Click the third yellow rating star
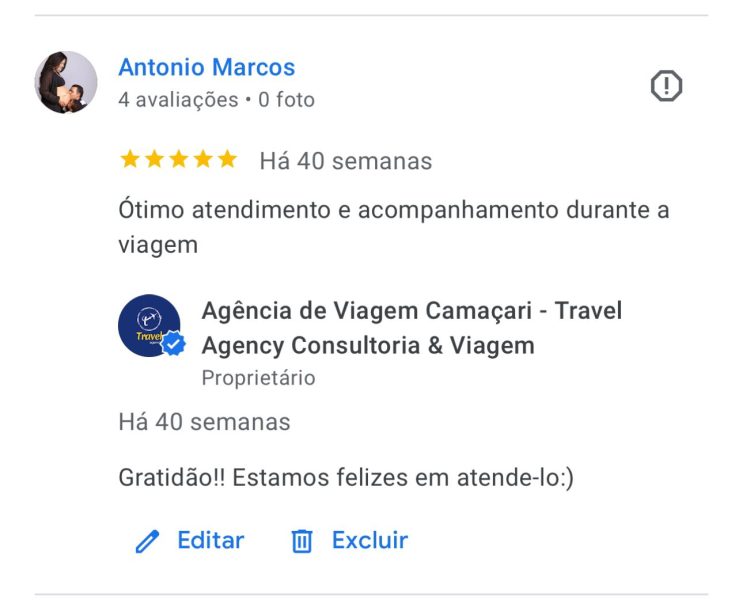Image resolution: width=739 pixels, height=600 pixels. click(179, 159)
